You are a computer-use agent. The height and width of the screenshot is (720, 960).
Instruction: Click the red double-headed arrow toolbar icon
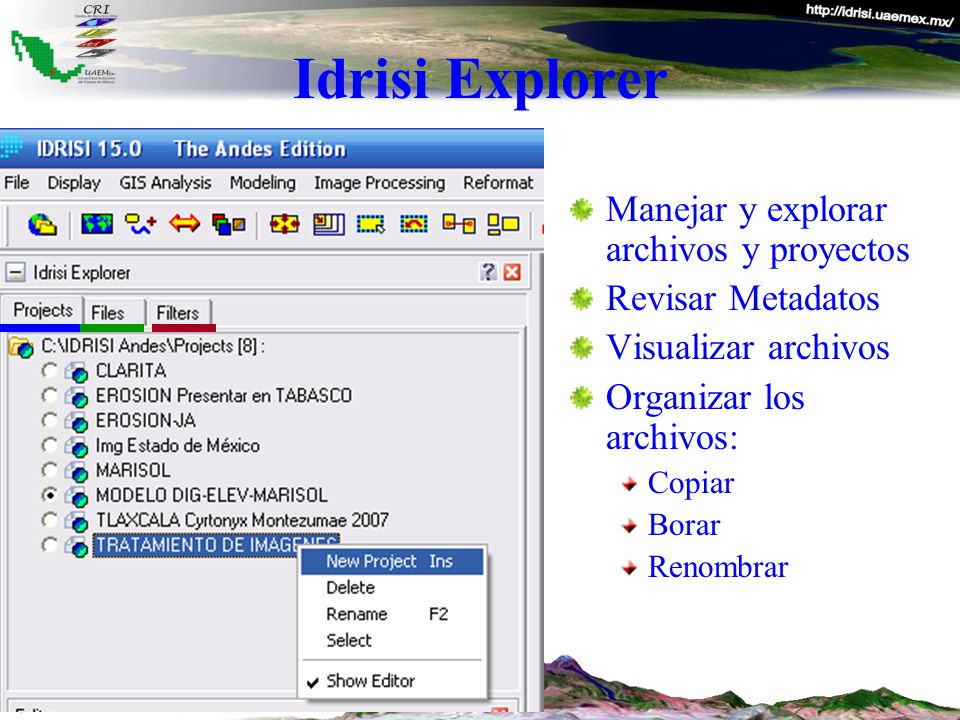point(185,223)
